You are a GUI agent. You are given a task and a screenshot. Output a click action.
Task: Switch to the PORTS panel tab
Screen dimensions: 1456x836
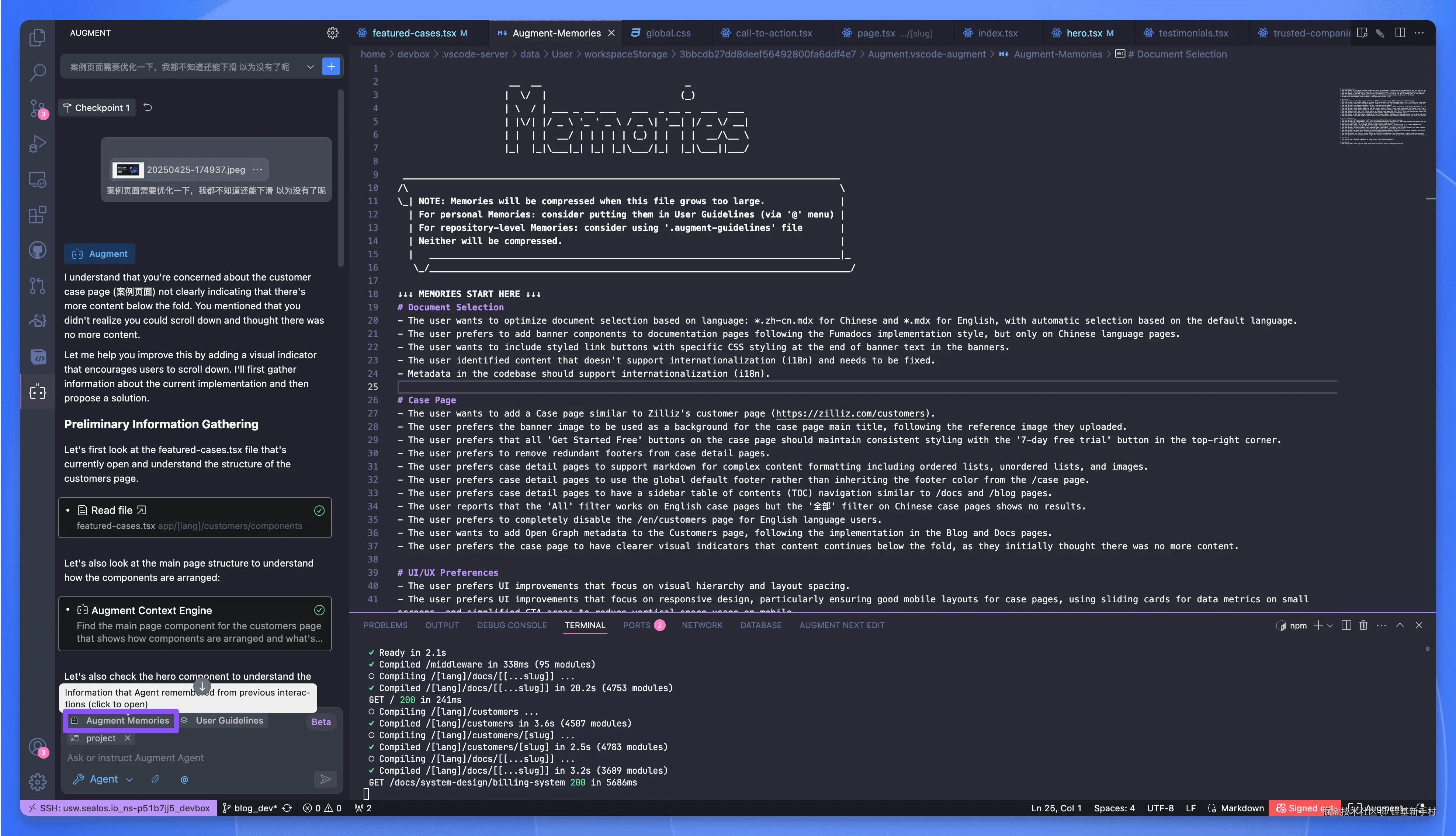(x=637, y=625)
